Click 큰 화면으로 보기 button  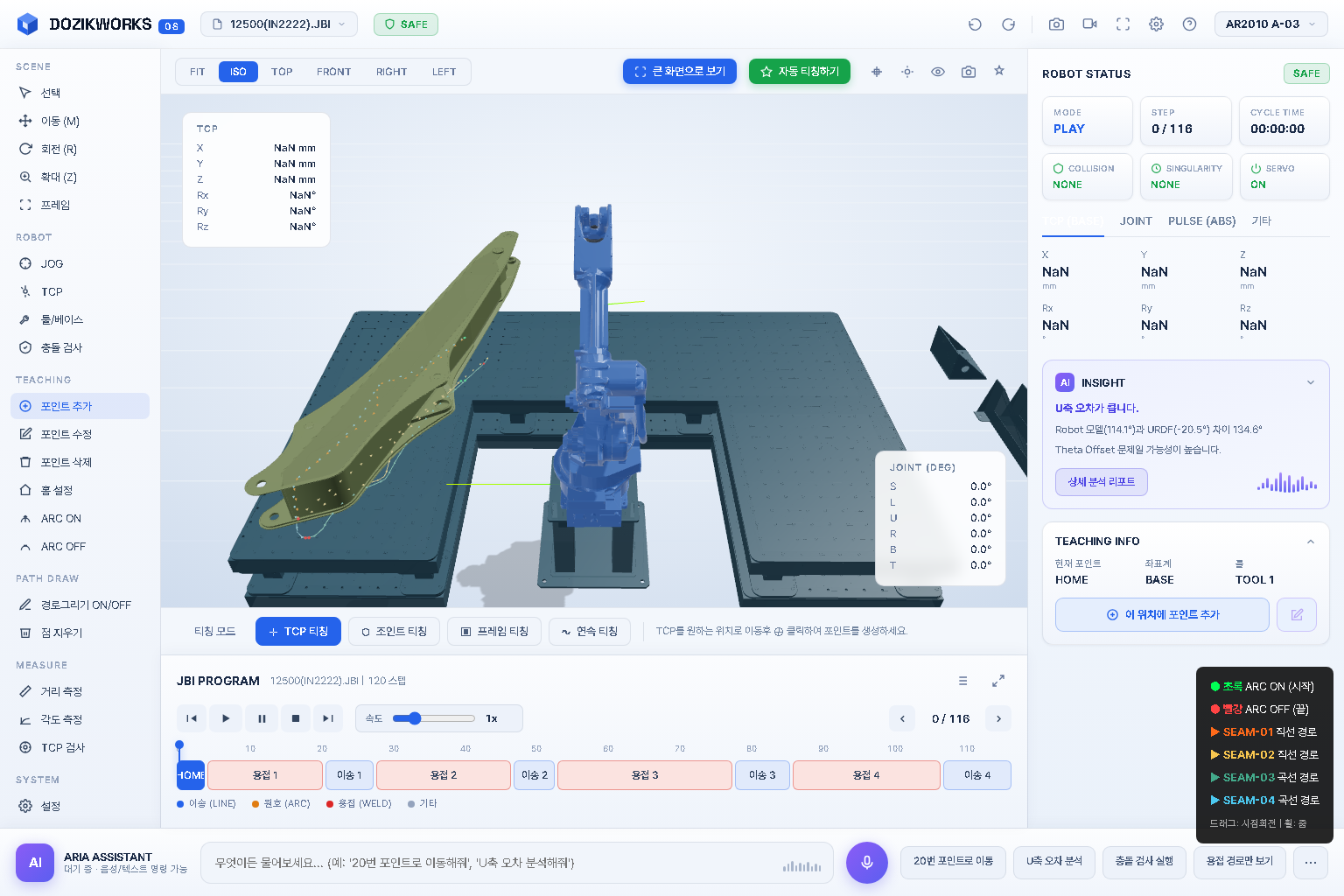tap(680, 72)
